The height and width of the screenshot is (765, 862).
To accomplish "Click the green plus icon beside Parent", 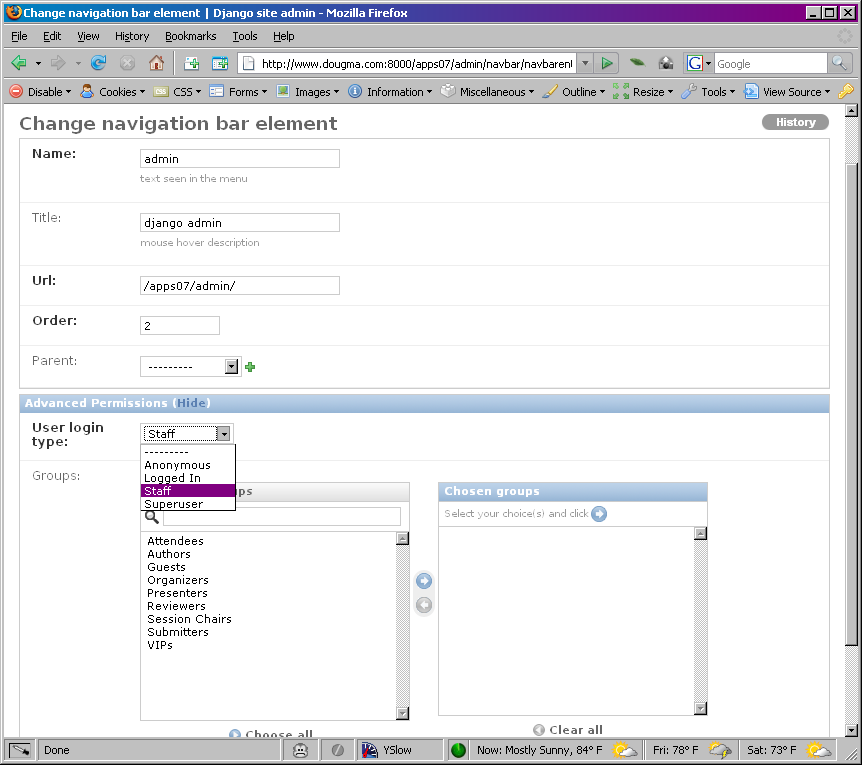I will coord(250,367).
